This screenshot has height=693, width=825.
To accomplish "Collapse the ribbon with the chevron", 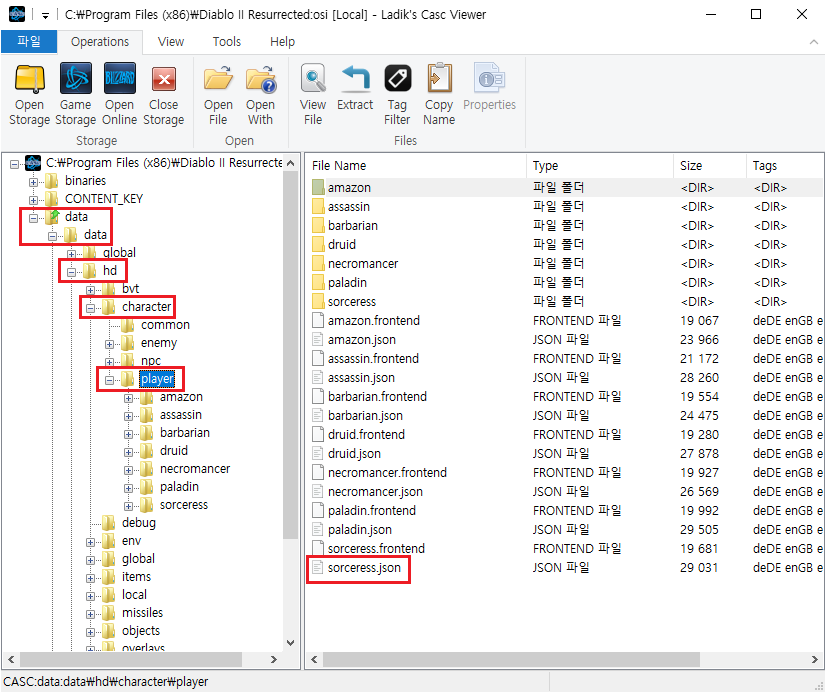I will [813, 42].
